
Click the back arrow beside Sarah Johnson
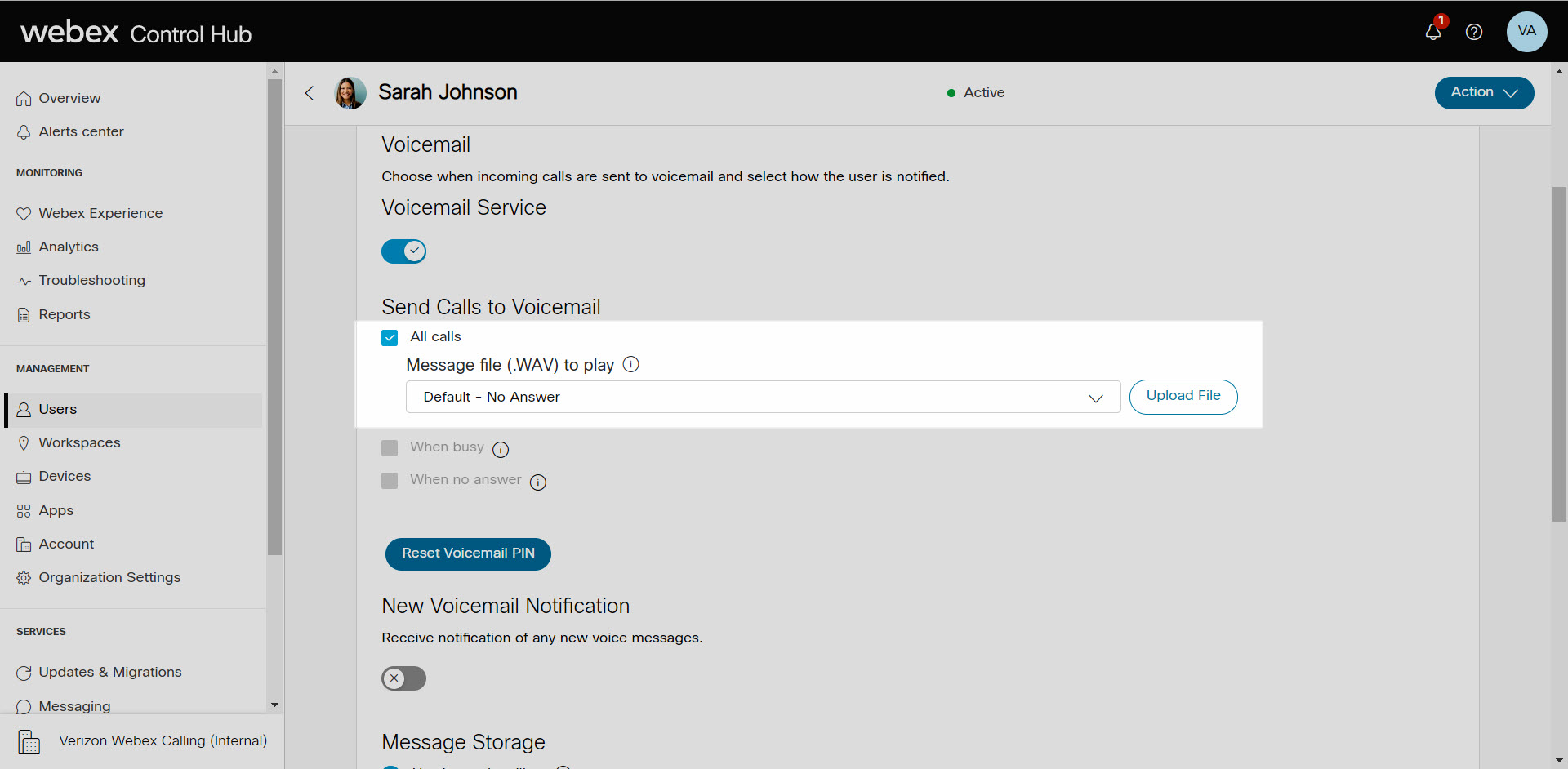point(310,93)
